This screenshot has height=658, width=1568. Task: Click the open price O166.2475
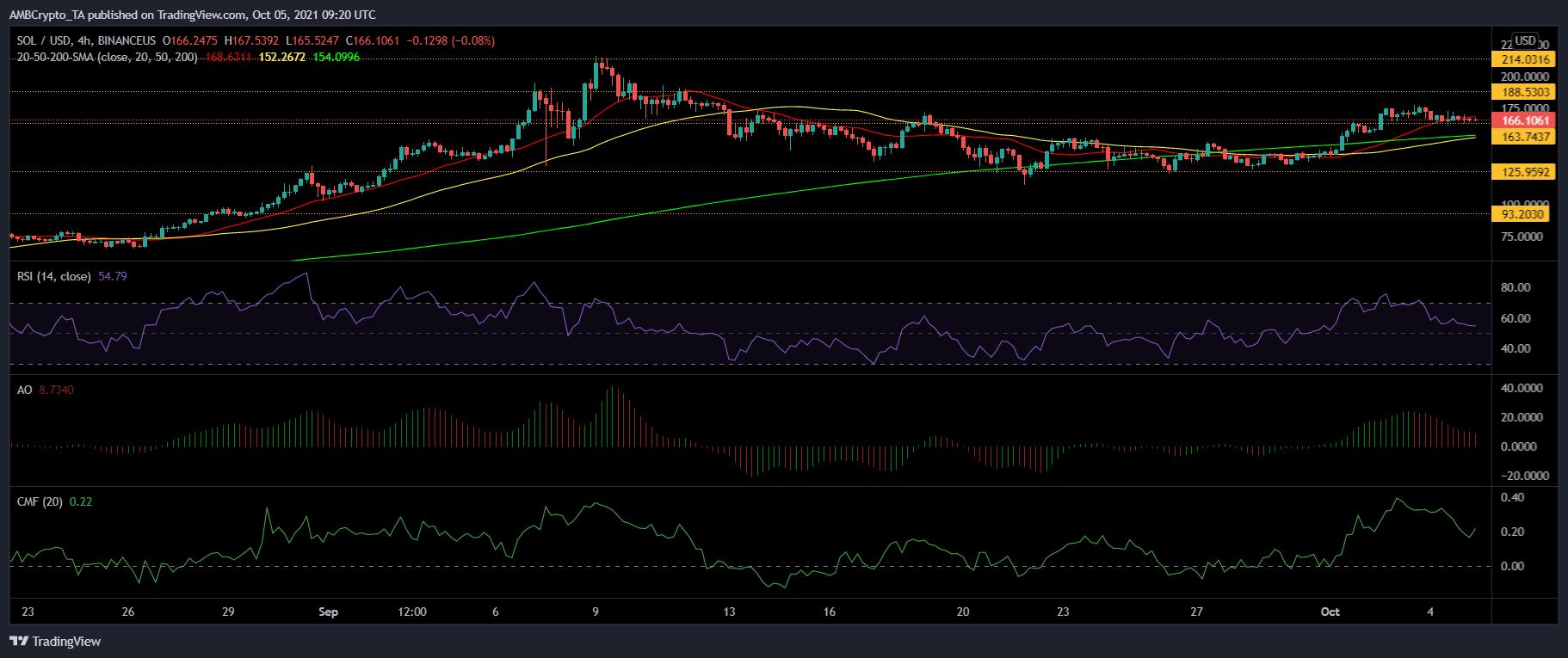(x=190, y=40)
